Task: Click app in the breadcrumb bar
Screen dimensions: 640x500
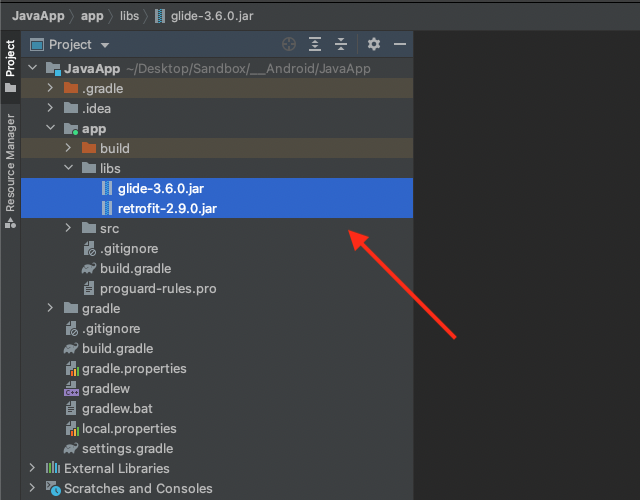Action: coord(92,16)
